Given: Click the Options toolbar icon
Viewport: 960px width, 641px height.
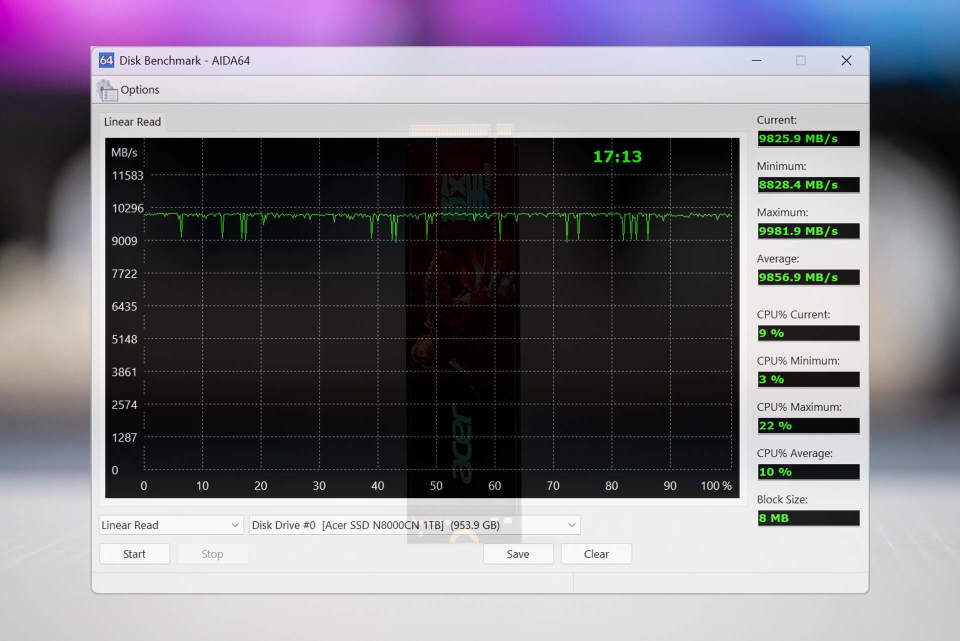Looking at the screenshot, I should [x=108, y=91].
